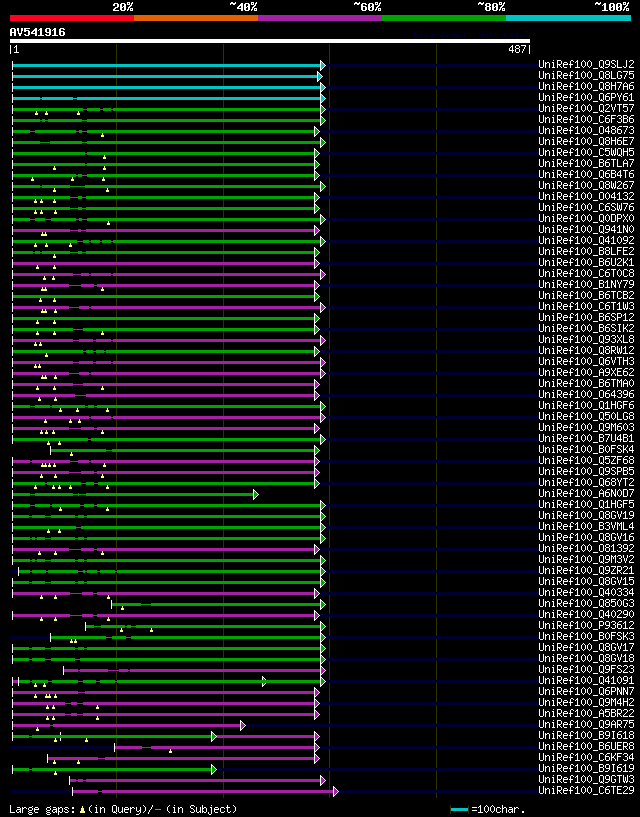Select the UniRef100_Q50LG8 label

tap(586, 416)
